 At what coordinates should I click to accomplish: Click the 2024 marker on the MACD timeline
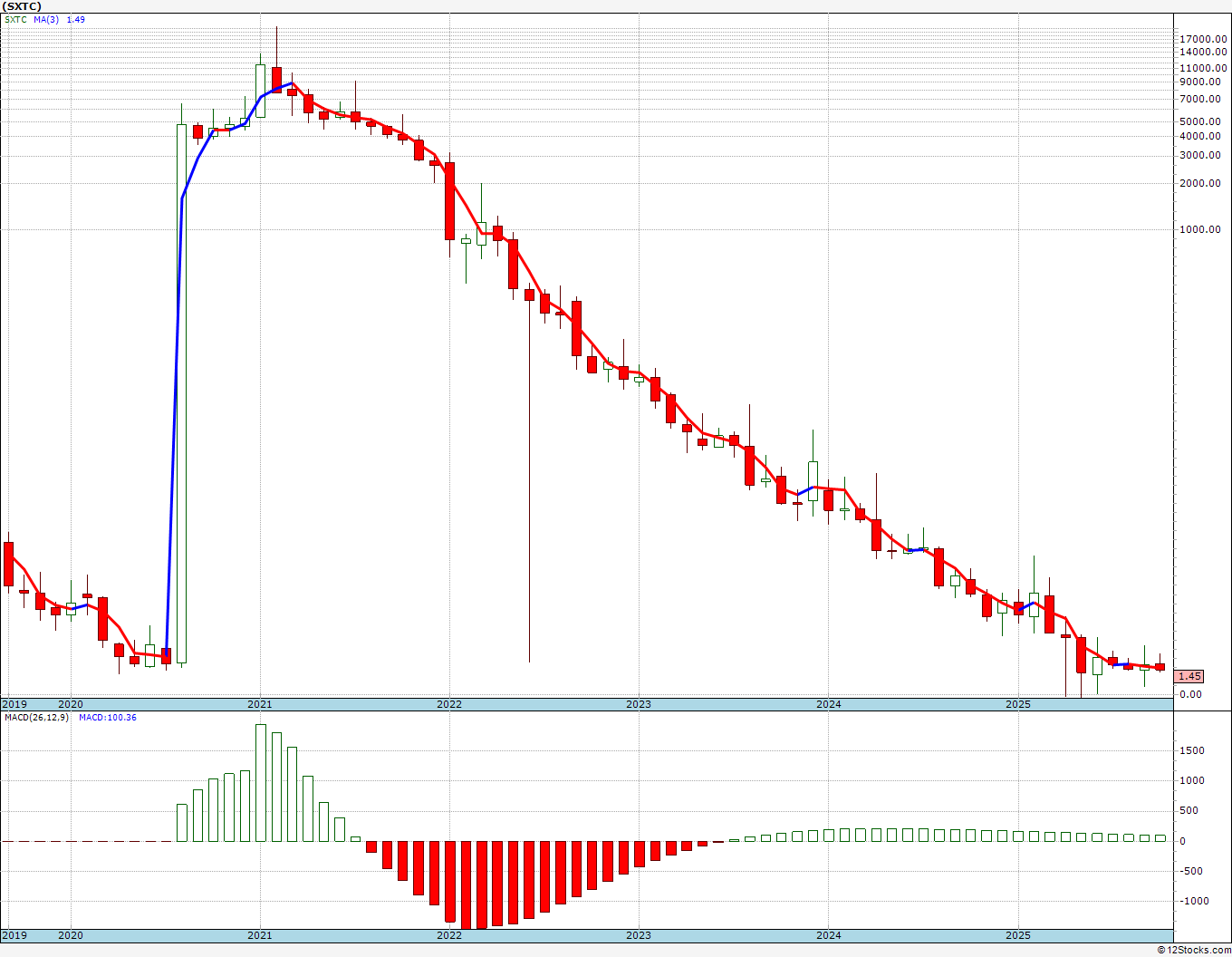[828, 935]
